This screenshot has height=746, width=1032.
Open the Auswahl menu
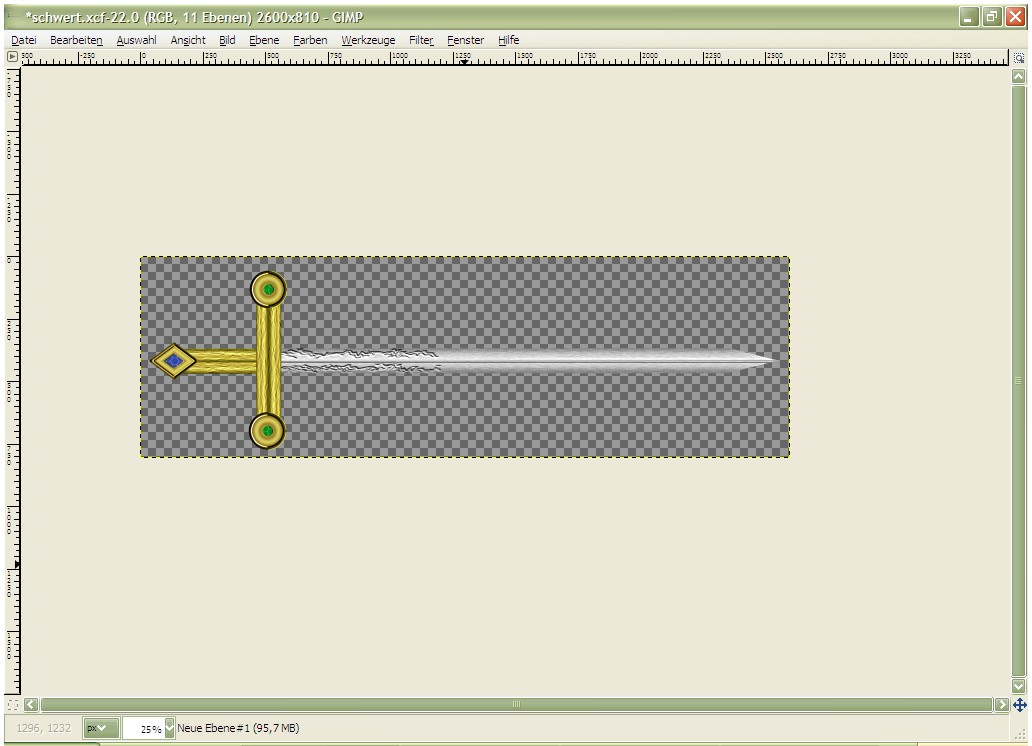click(x=136, y=40)
